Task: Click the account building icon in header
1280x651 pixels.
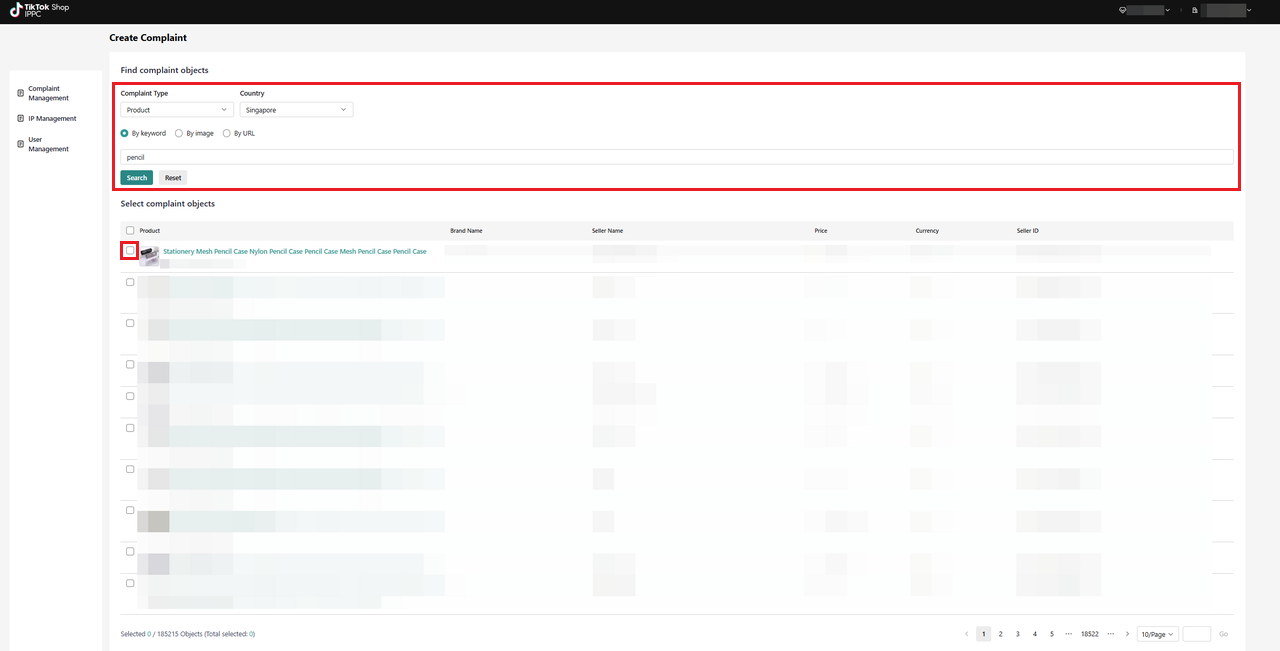Action: pyautogui.click(x=1195, y=10)
